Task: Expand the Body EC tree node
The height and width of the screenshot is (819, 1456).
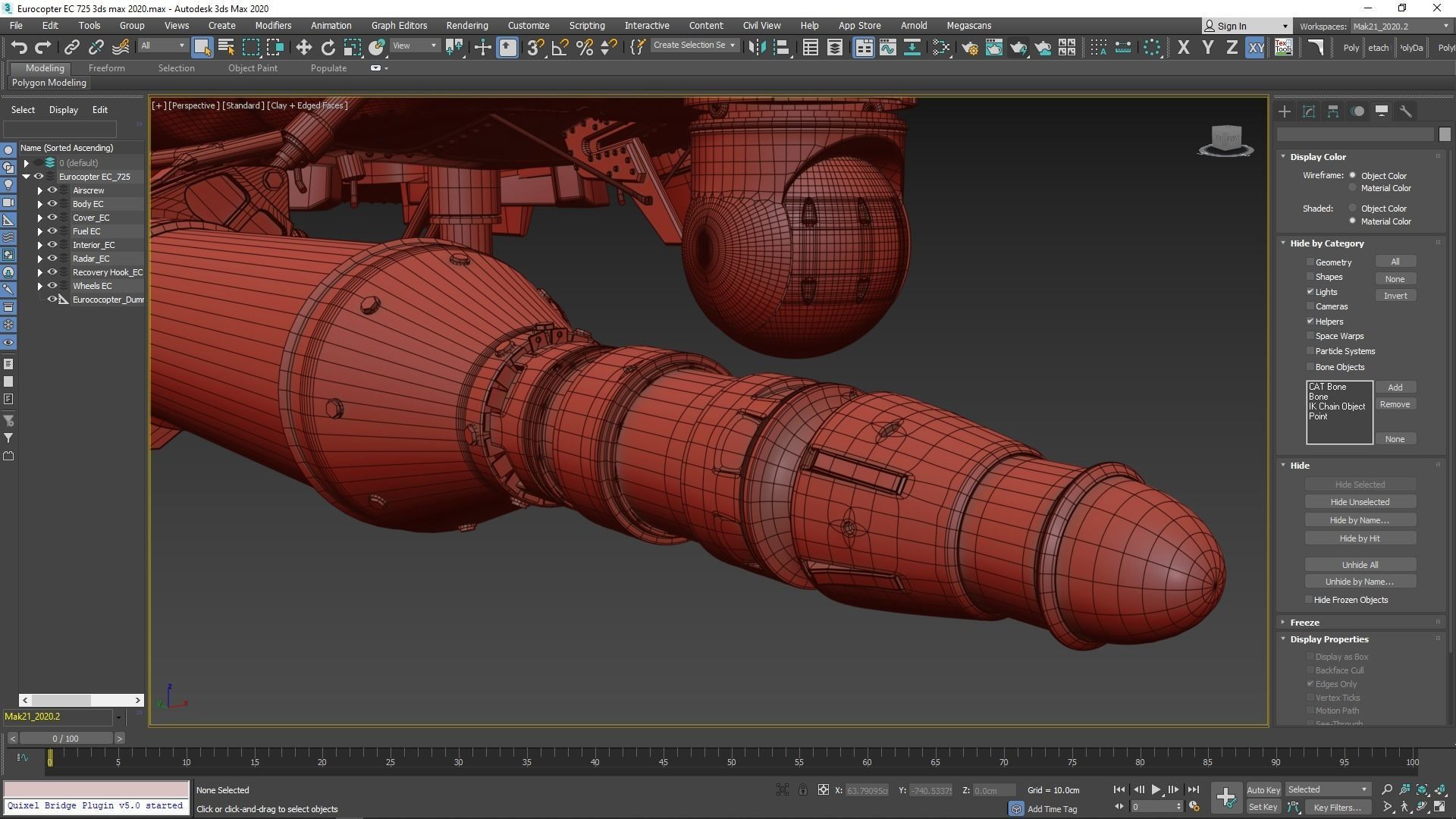Action: click(40, 204)
